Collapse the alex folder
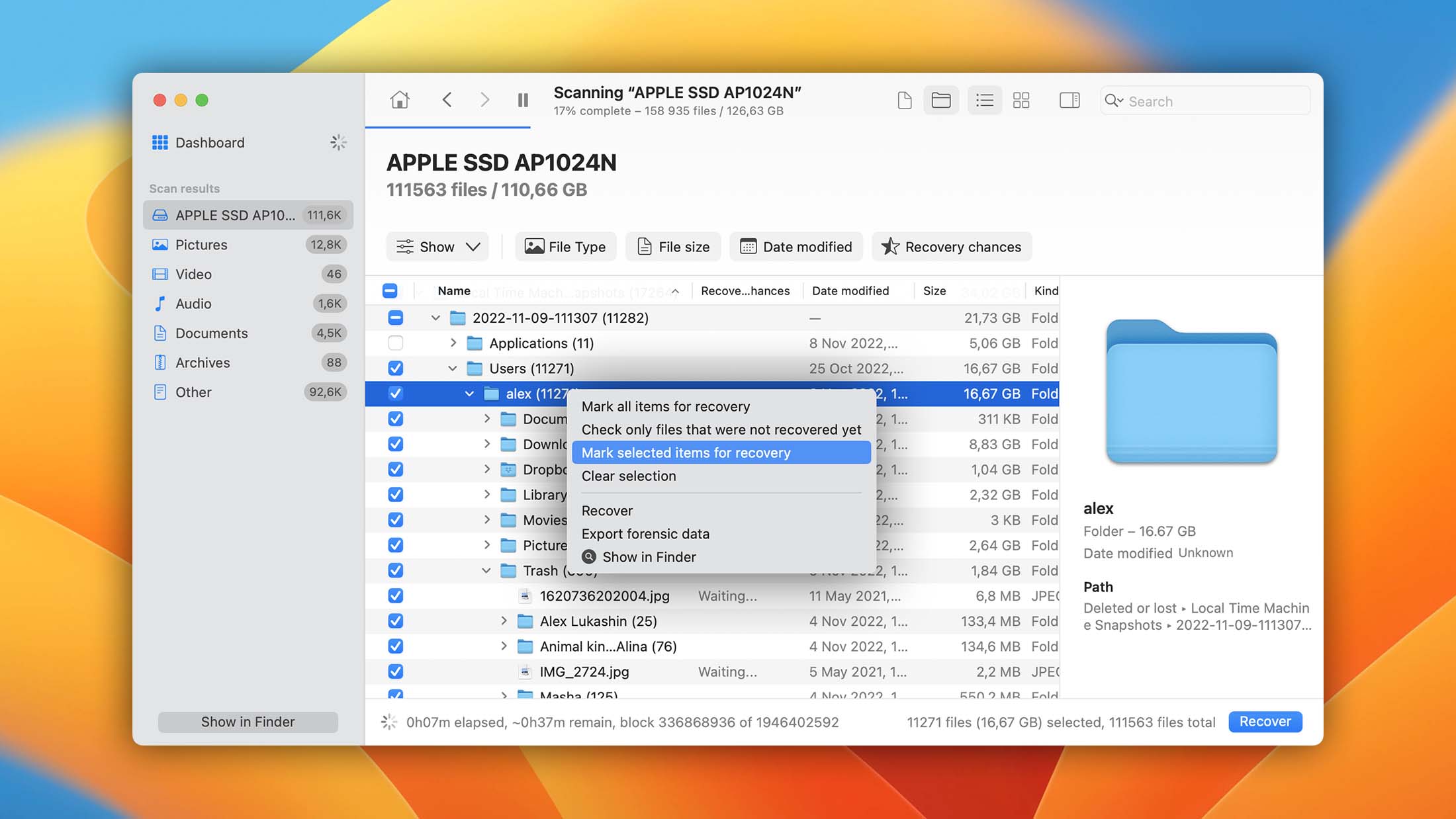The image size is (1456, 819). 469,394
